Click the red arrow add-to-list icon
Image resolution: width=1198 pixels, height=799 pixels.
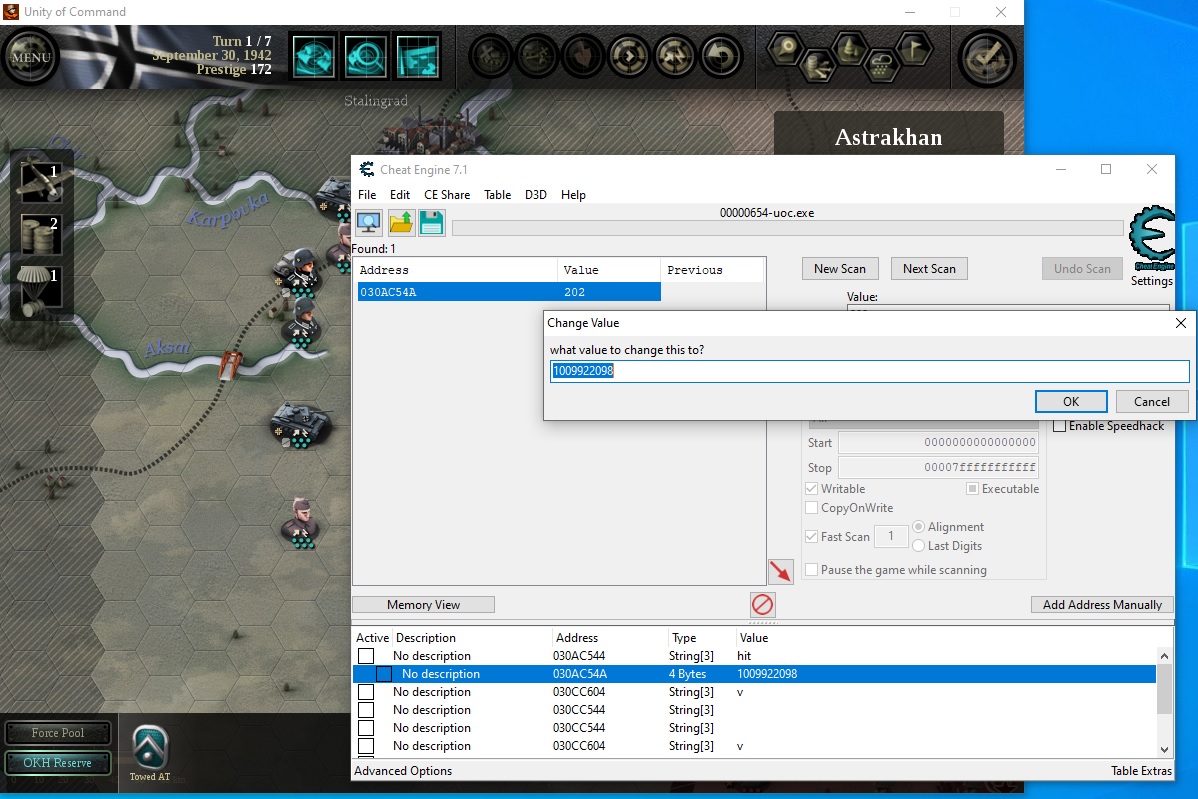click(780, 571)
